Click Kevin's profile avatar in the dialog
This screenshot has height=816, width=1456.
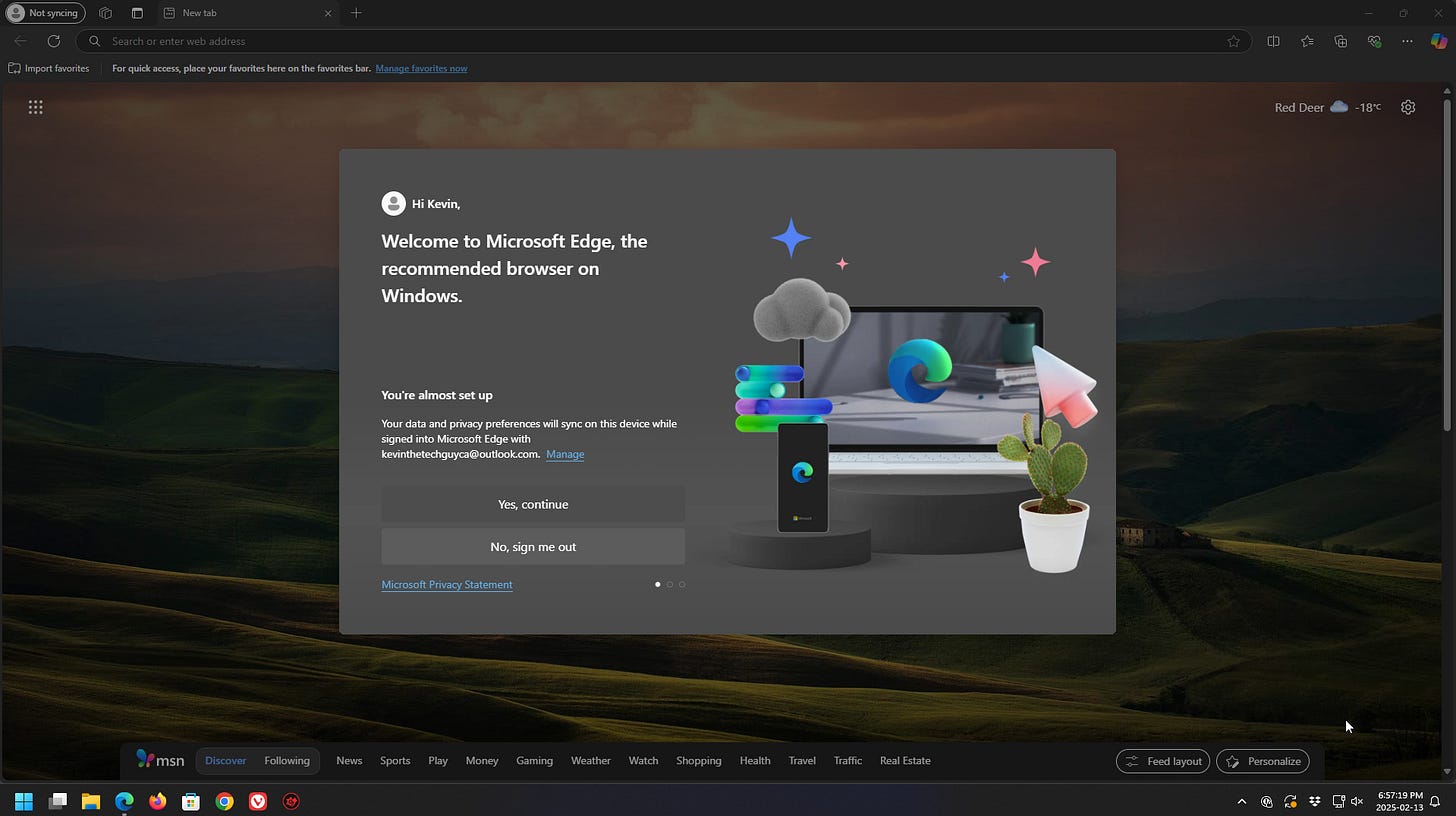click(394, 203)
